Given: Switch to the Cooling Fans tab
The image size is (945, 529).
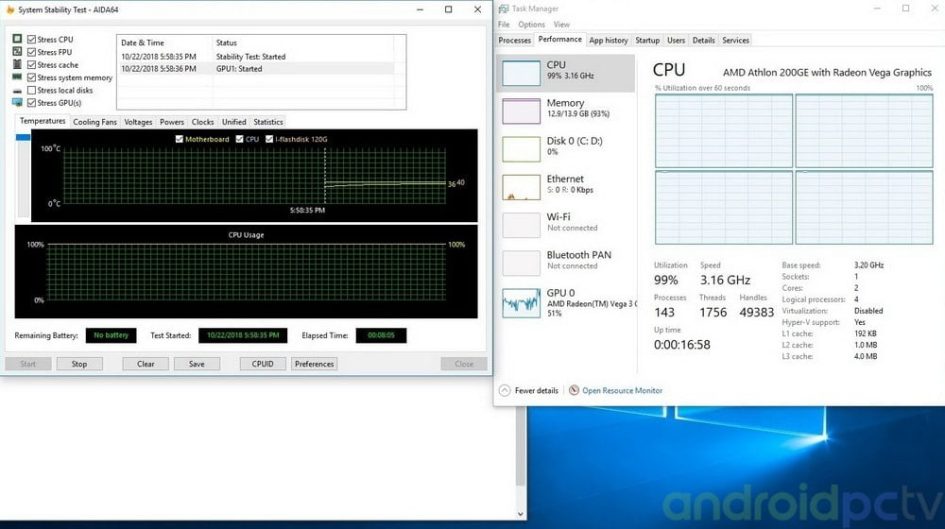Looking at the screenshot, I should (95, 122).
